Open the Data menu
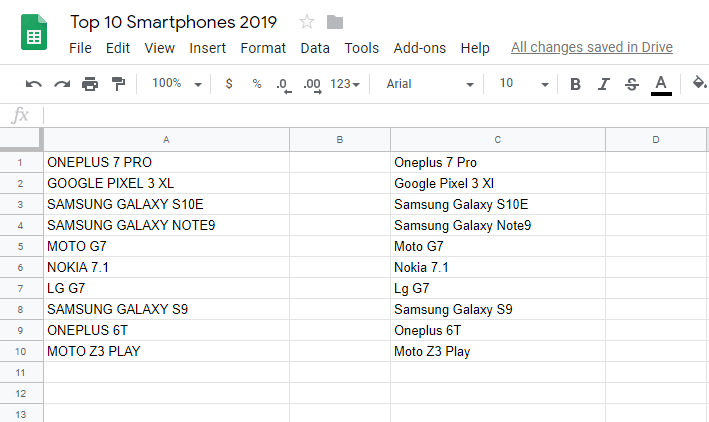The image size is (709, 422). pos(315,48)
